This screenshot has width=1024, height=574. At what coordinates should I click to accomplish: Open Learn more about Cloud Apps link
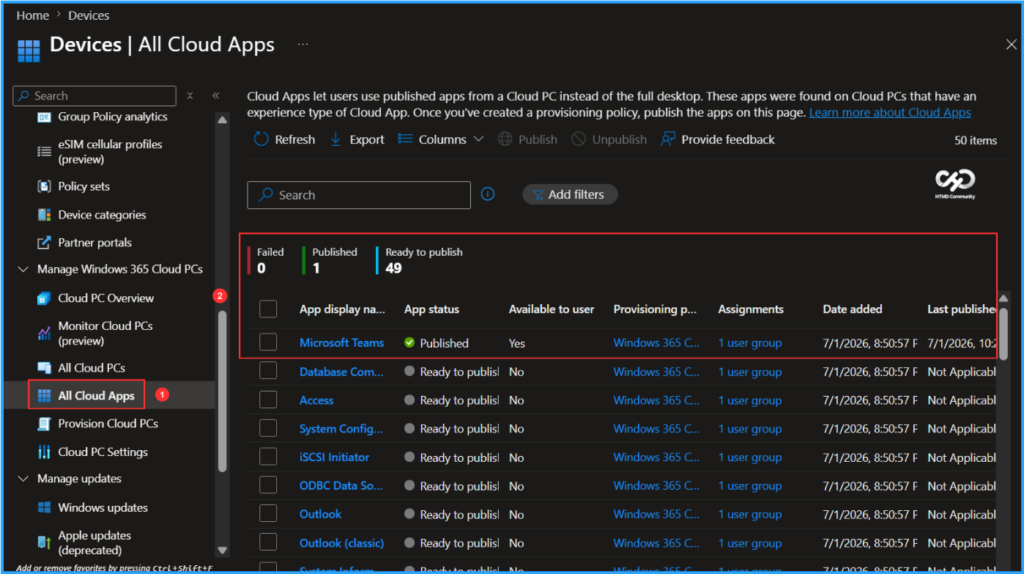[889, 112]
